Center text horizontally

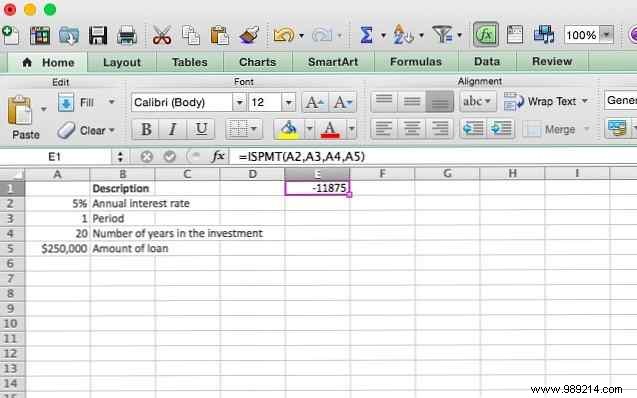tap(412, 129)
